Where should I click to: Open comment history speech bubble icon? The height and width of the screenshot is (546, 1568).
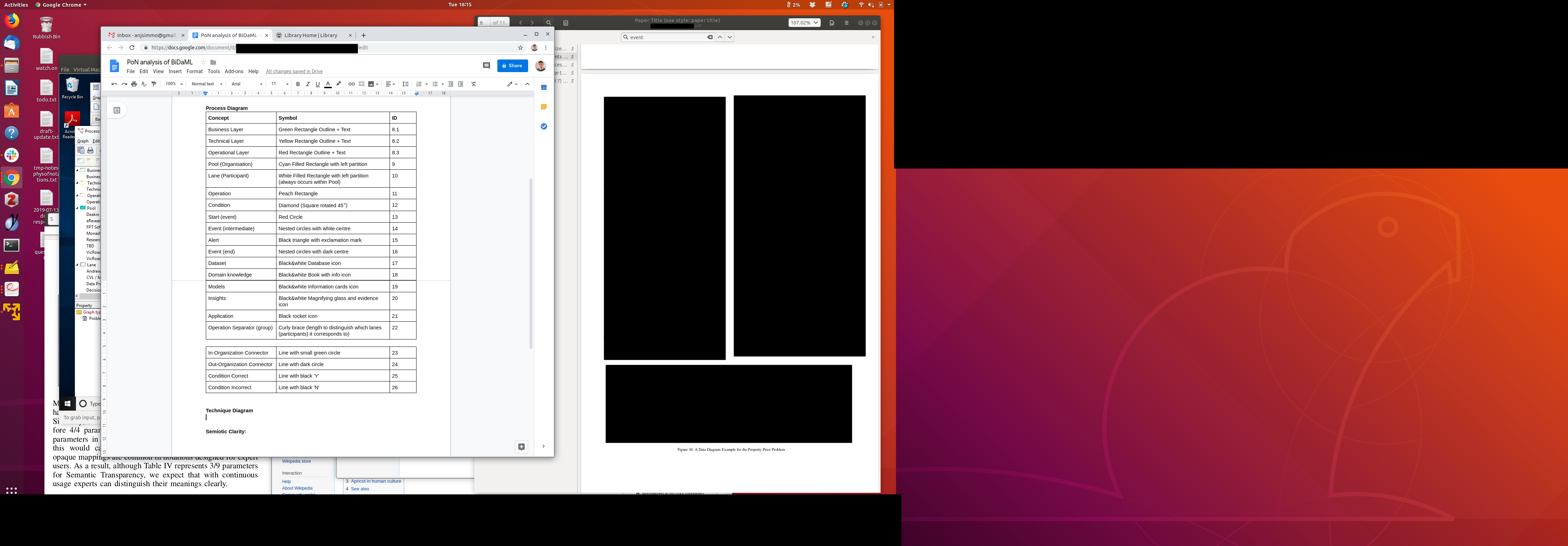click(x=486, y=66)
